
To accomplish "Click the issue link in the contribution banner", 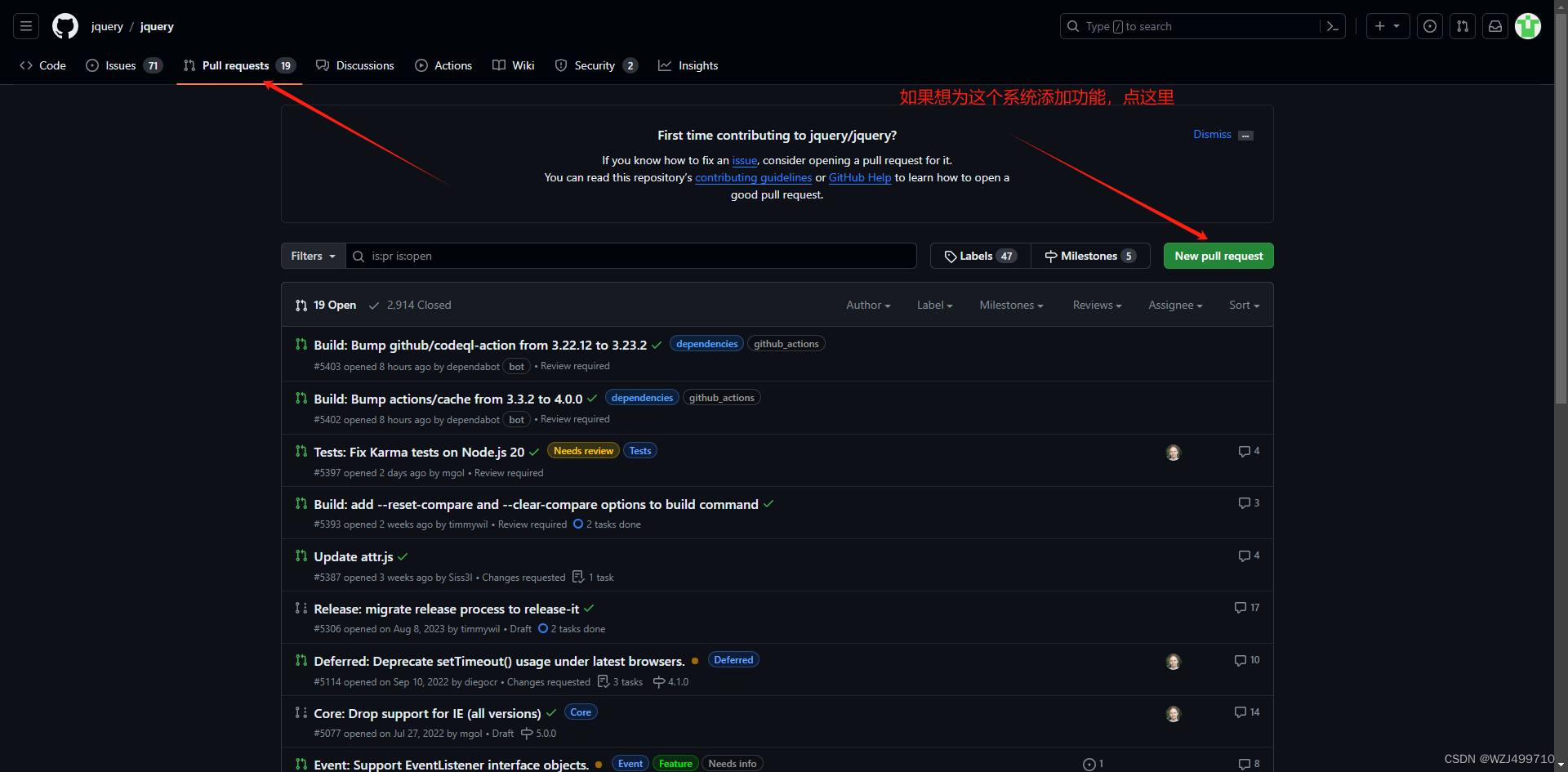I will click(x=744, y=161).
